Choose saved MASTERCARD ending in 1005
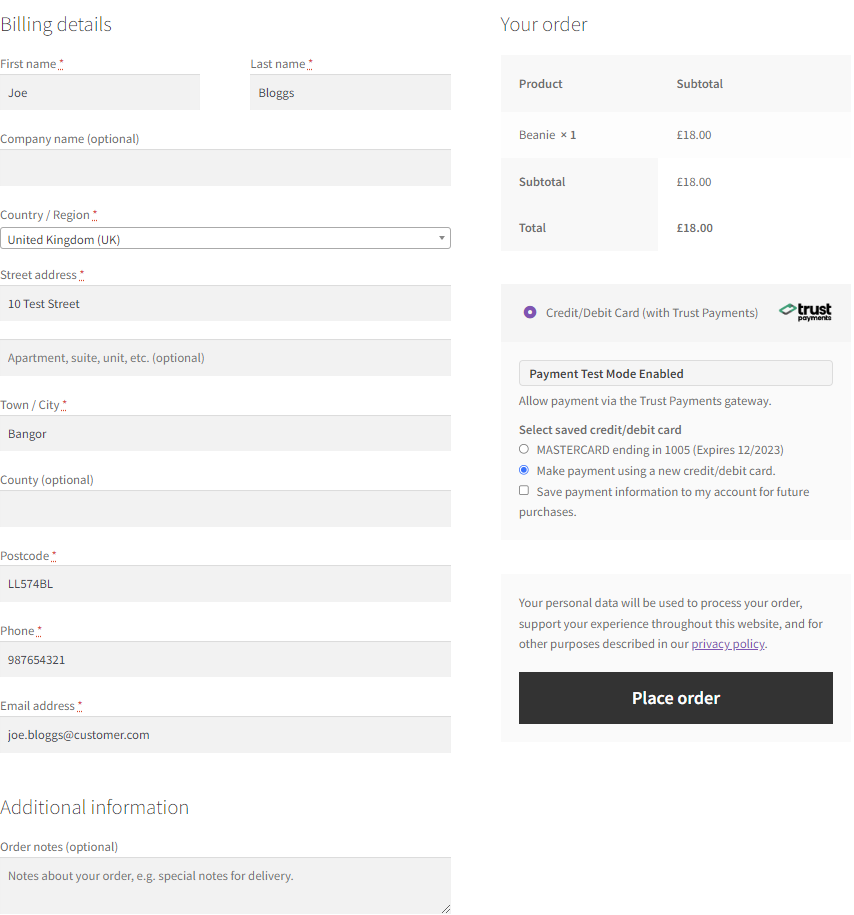 pos(524,450)
